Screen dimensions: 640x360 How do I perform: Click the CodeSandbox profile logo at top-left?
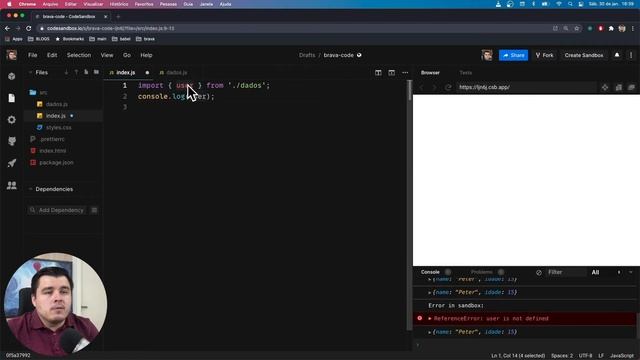11,55
